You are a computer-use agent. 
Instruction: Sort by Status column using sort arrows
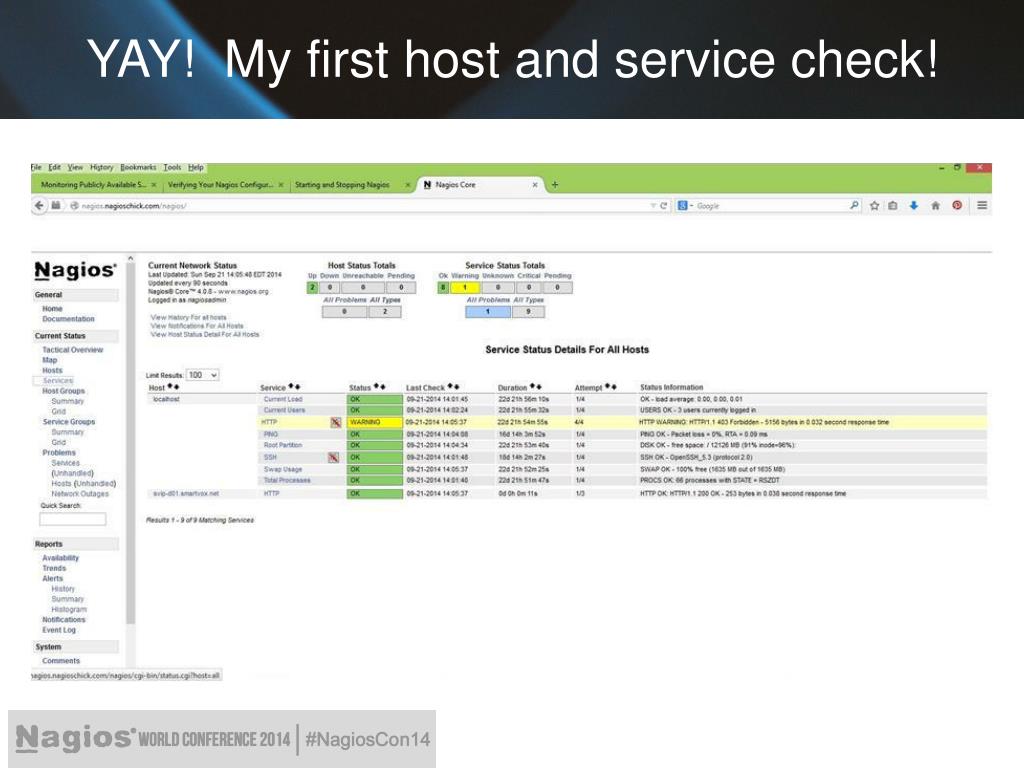click(379, 387)
